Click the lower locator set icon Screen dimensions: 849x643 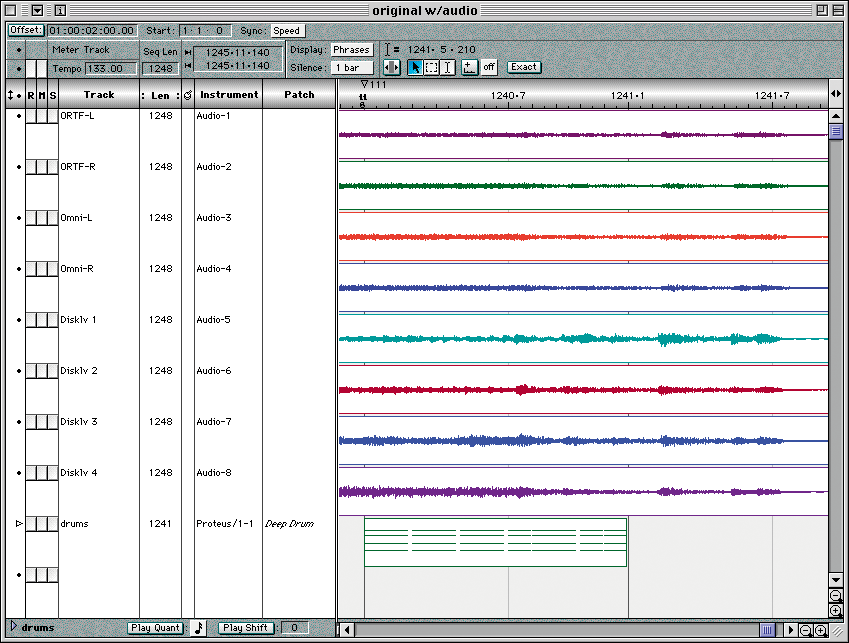pyautogui.click(x=188, y=65)
